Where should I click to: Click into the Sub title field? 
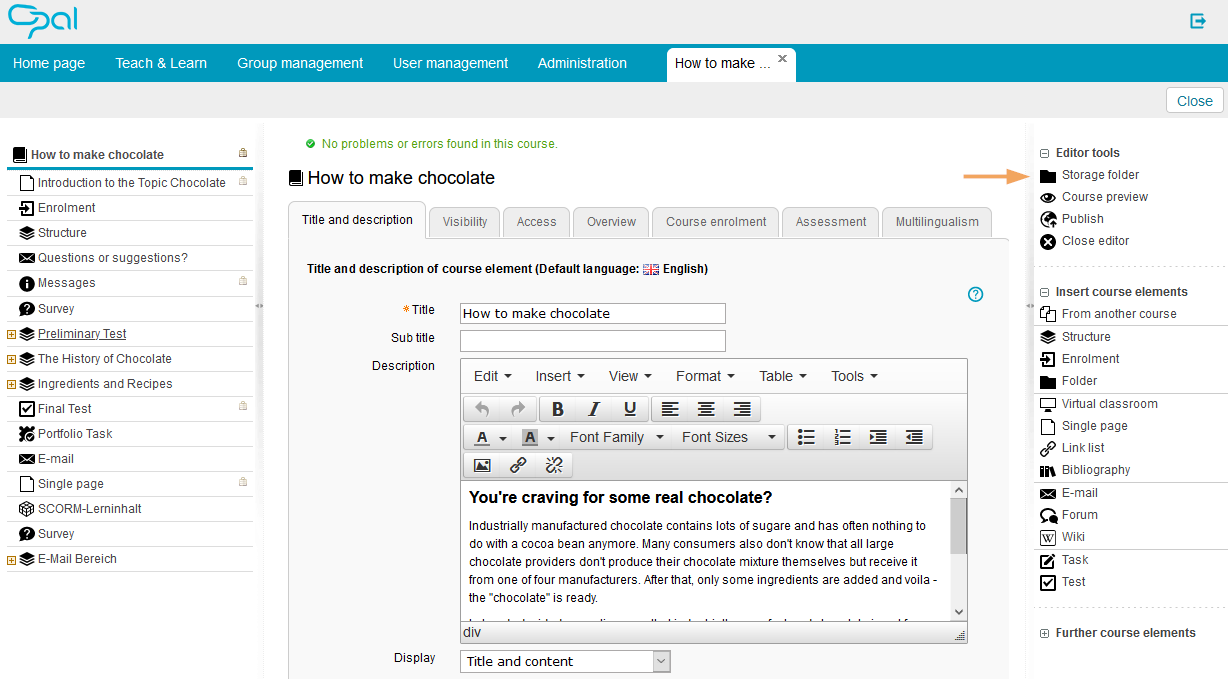tap(593, 340)
